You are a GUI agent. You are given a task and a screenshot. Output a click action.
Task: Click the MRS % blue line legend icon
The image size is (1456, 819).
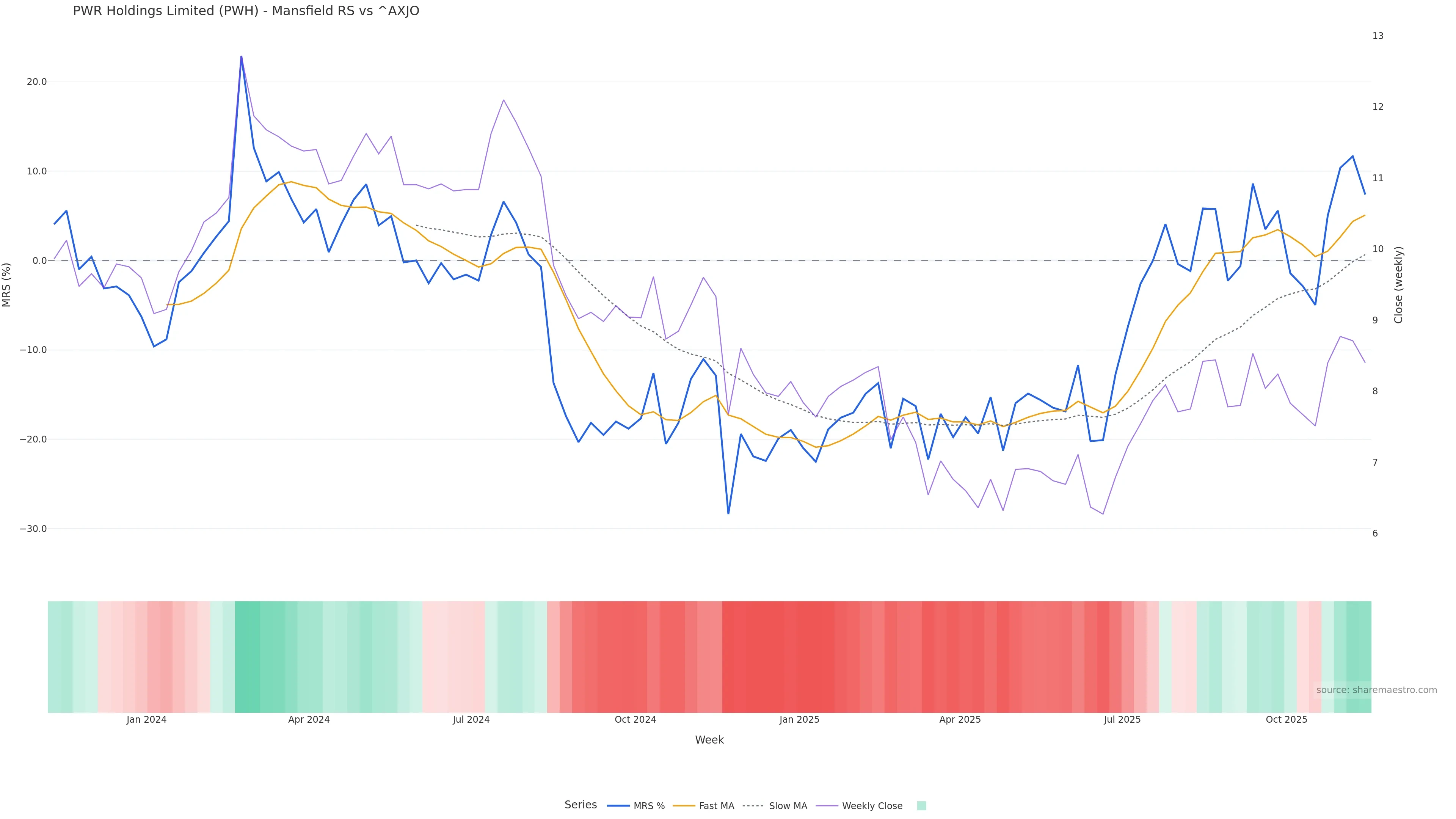coord(618,806)
